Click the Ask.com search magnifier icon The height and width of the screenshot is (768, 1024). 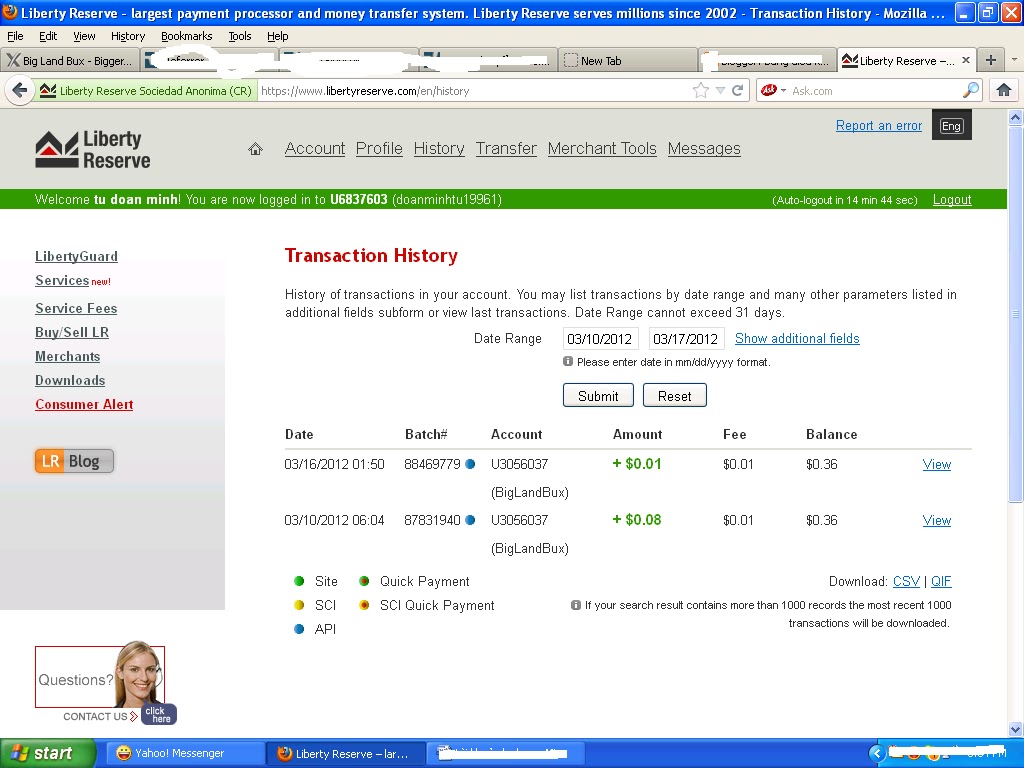pos(971,90)
